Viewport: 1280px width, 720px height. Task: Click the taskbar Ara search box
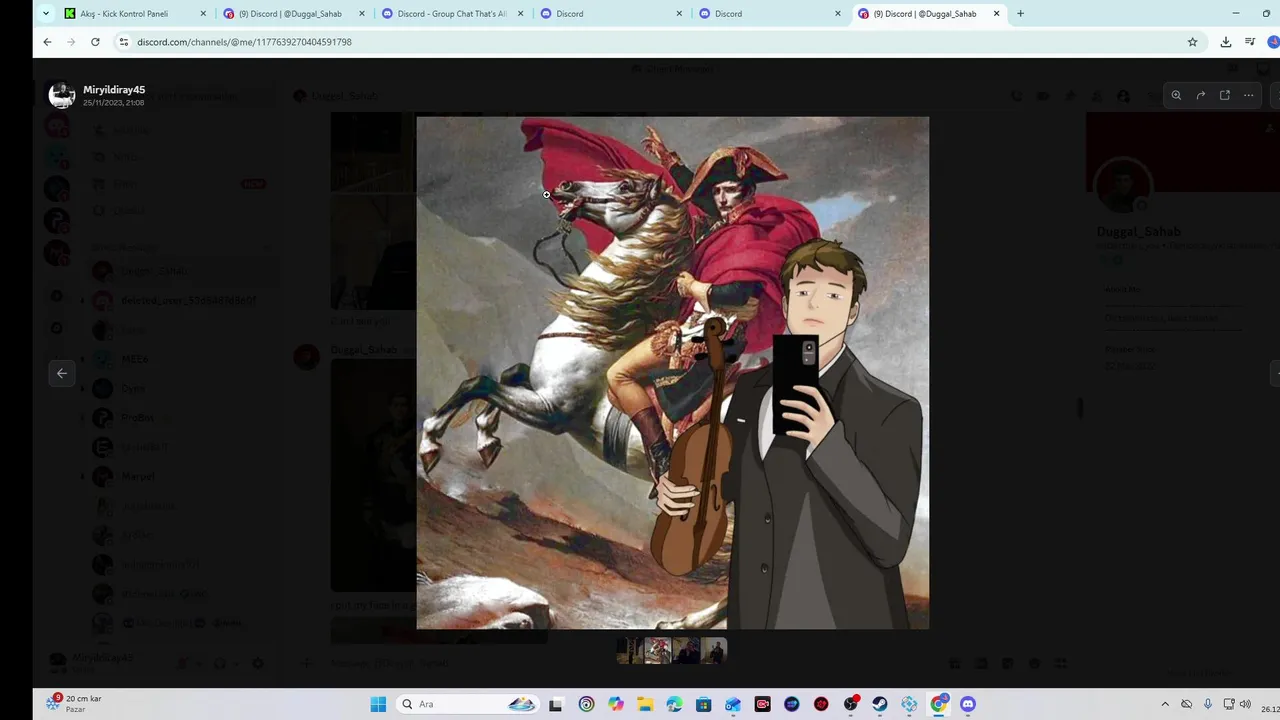coord(467,704)
